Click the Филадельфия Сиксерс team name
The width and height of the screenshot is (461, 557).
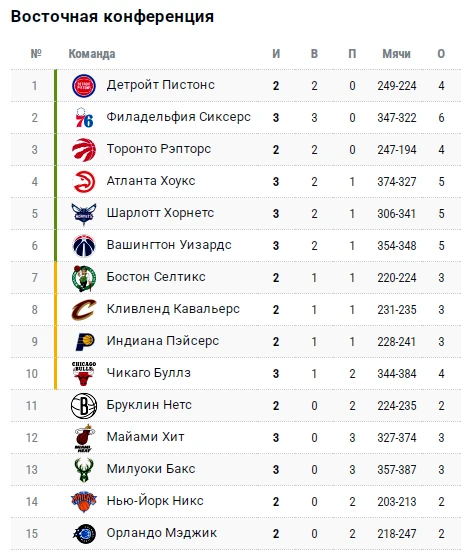point(179,117)
